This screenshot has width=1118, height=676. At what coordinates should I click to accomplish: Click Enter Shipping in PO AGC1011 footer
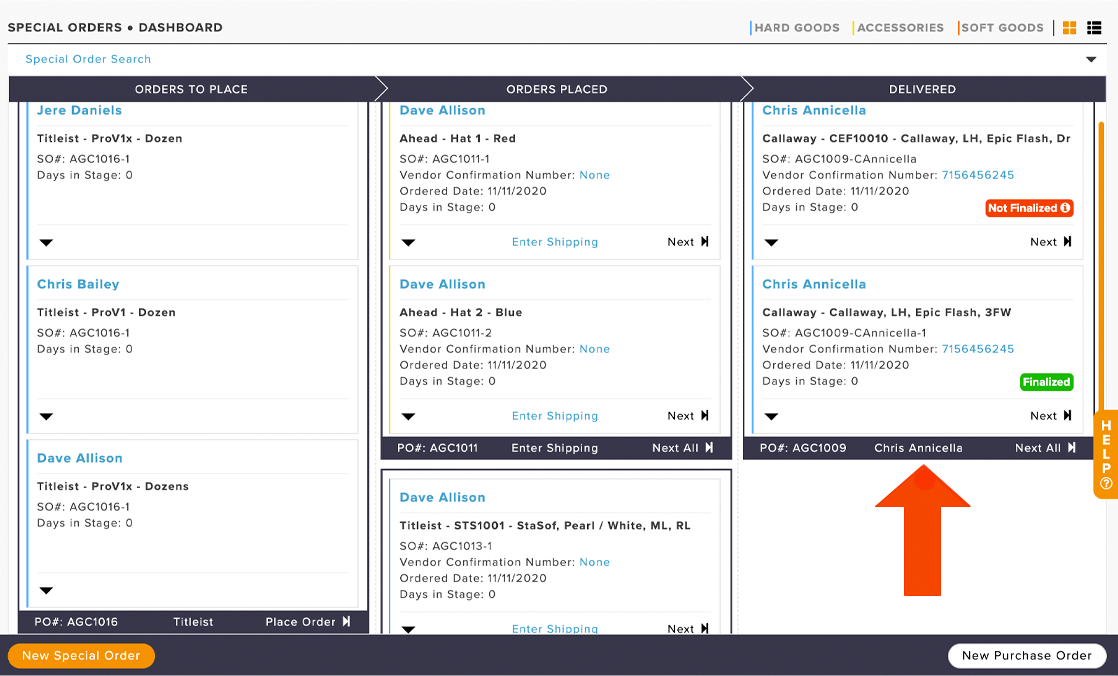[x=555, y=449]
